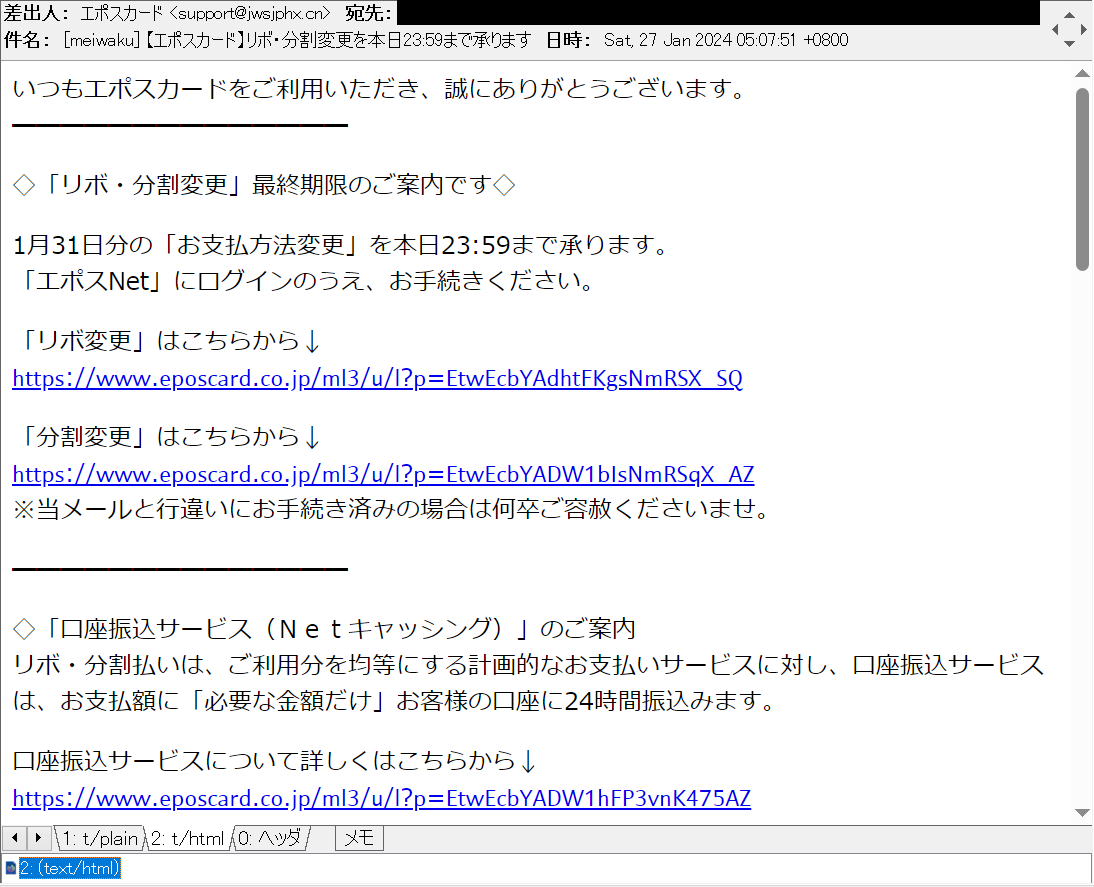Click the line 「エポスNet」にログインのうえ
This screenshot has height=887, width=1094.
click(305, 281)
